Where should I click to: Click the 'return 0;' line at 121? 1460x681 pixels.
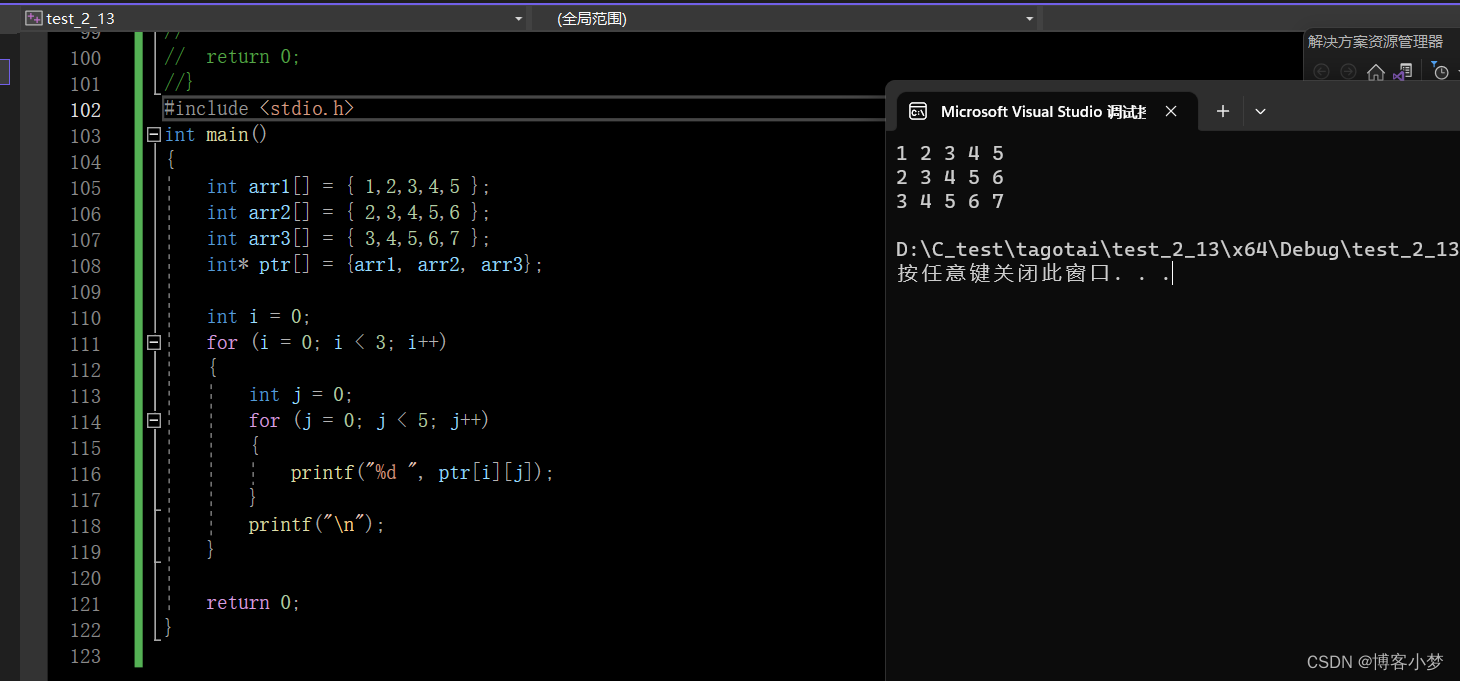pyautogui.click(x=253, y=602)
